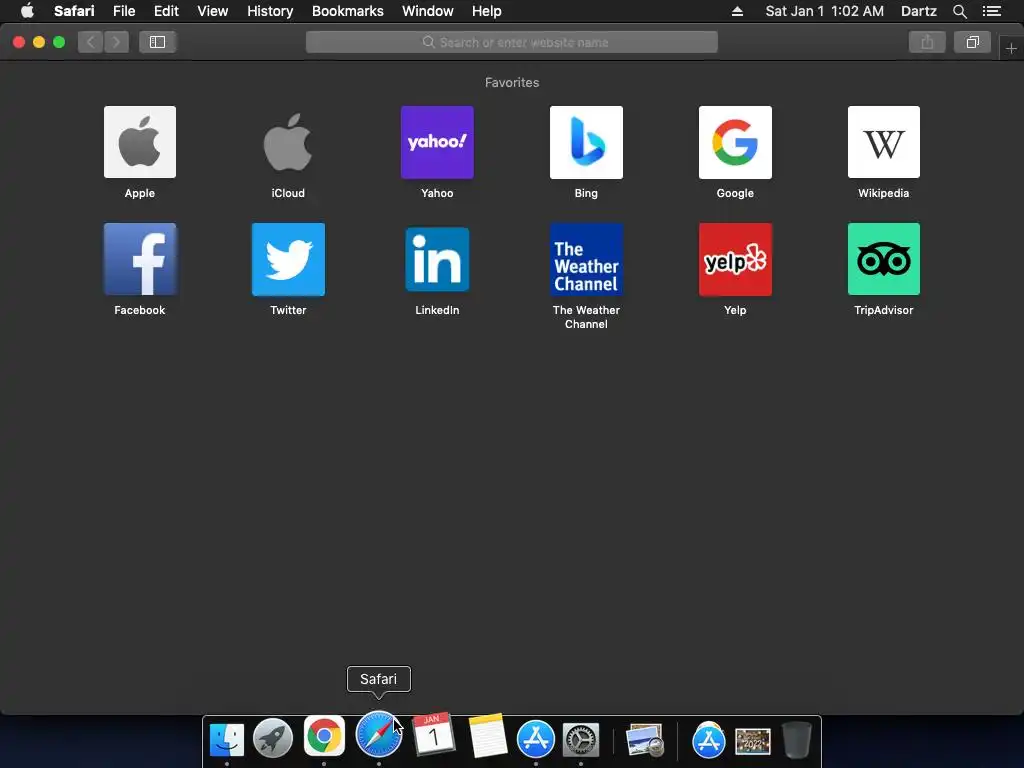
Task: Open the App Store icon beside Notes
Action: [x=536, y=739]
